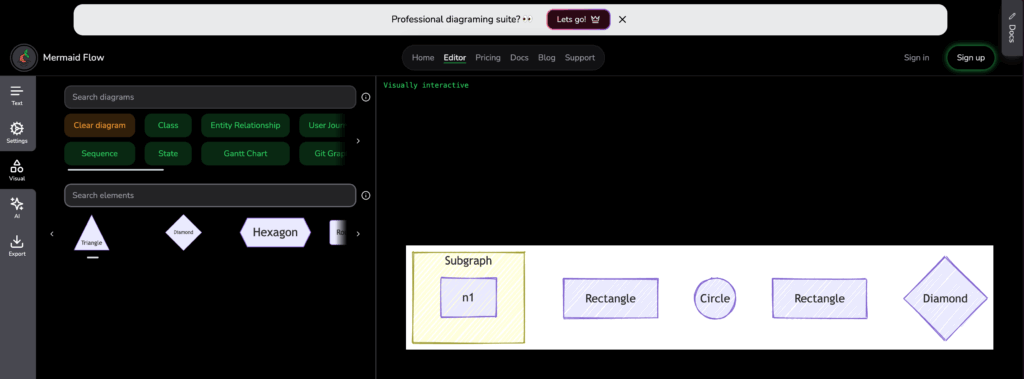Click the Sign up button

[970, 58]
